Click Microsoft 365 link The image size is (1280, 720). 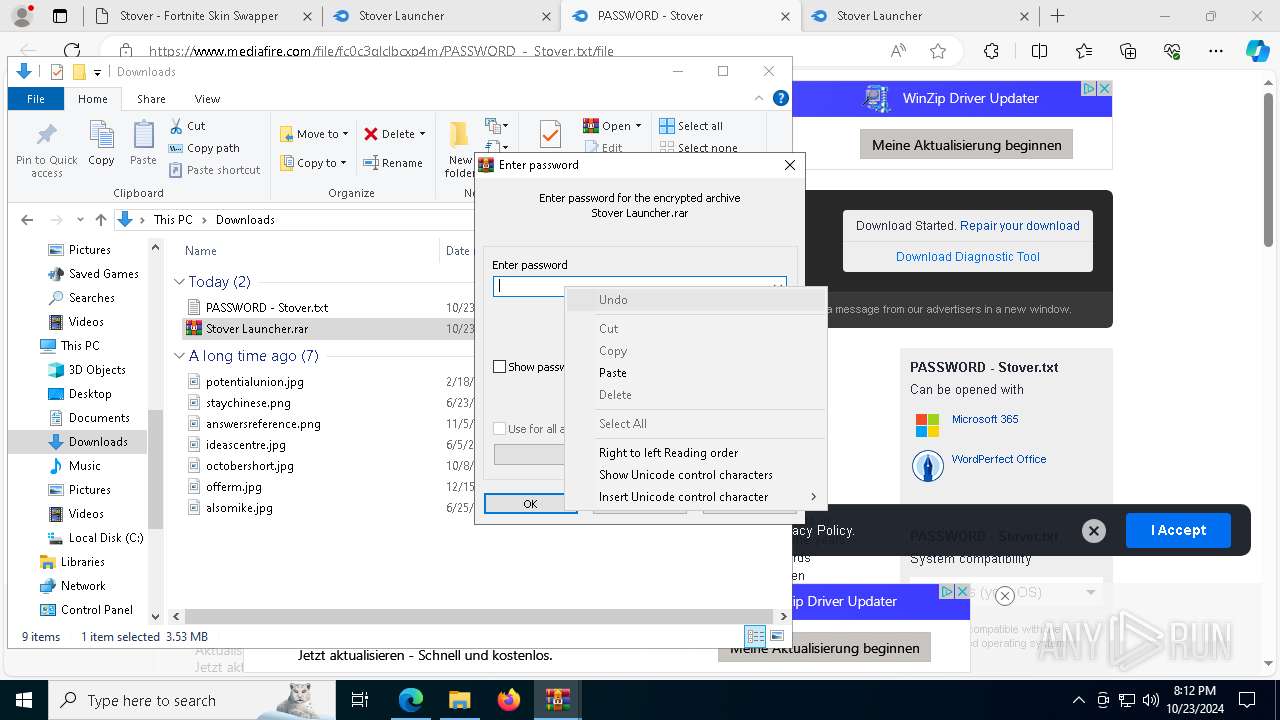[x=985, y=420]
